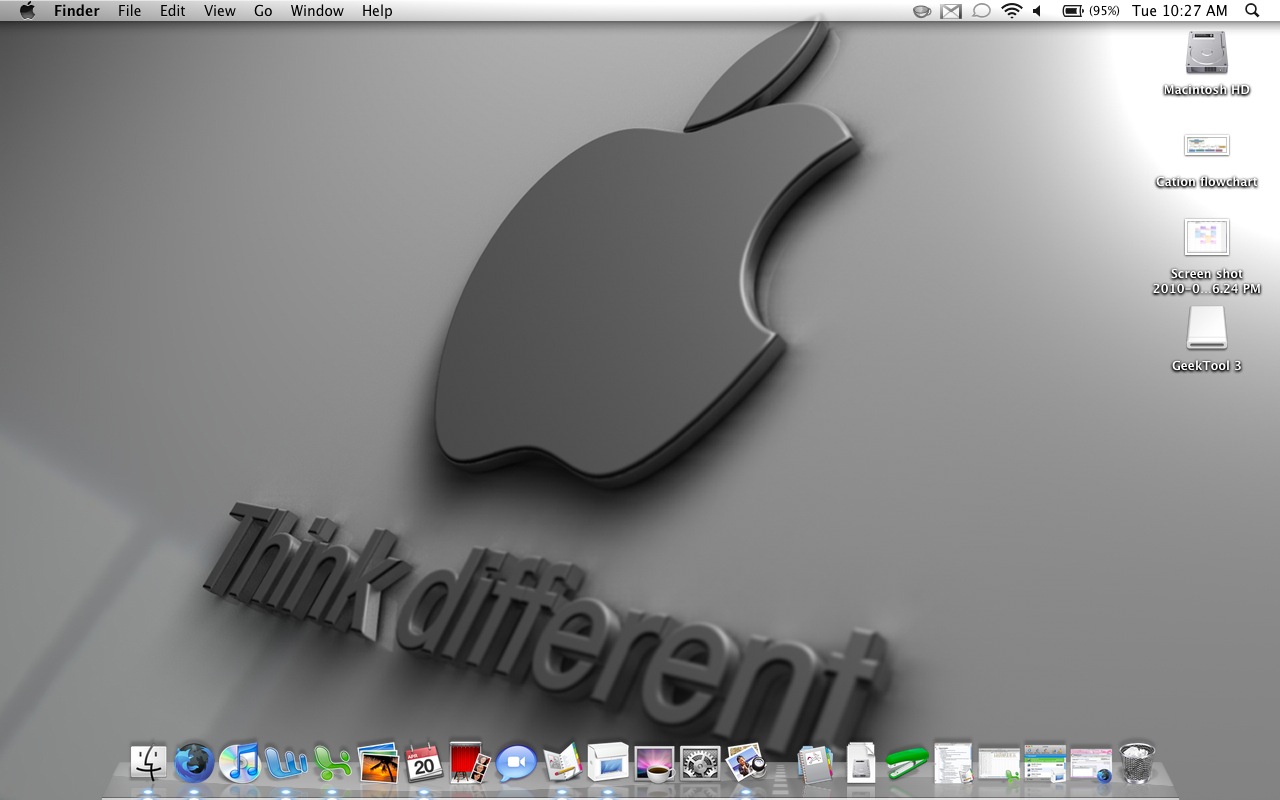Launch the blue globe browser in Dock
Image resolution: width=1280 pixels, height=800 pixels.
194,763
